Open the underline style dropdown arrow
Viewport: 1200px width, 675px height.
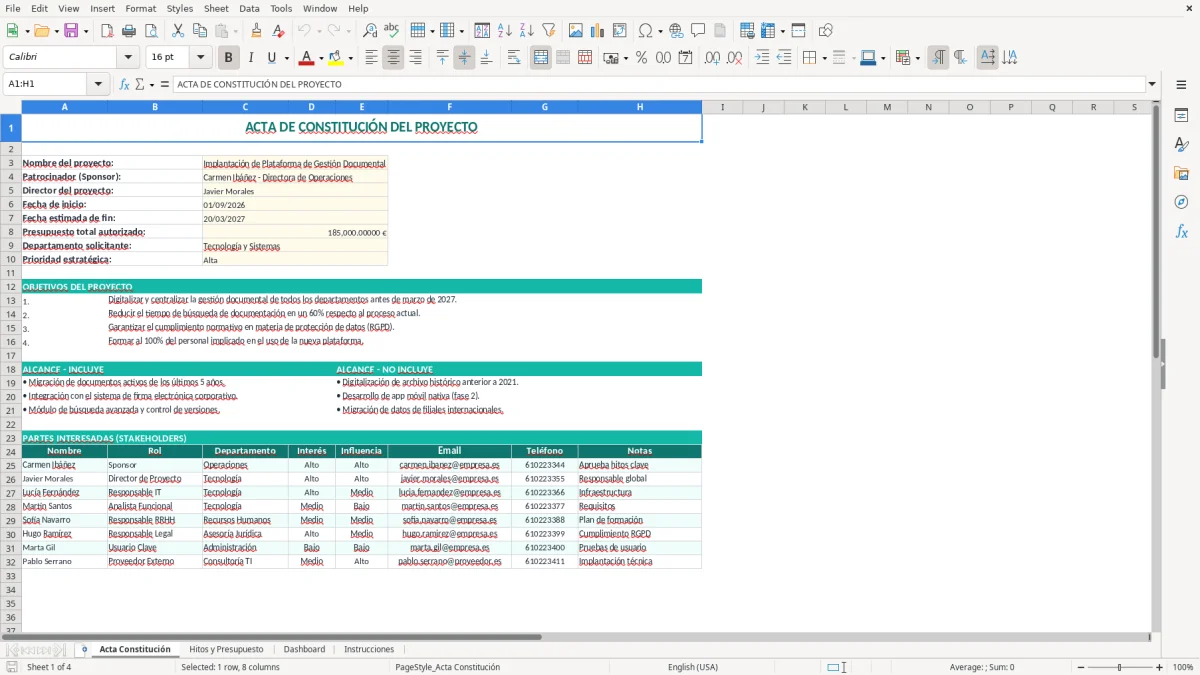point(286,57)
